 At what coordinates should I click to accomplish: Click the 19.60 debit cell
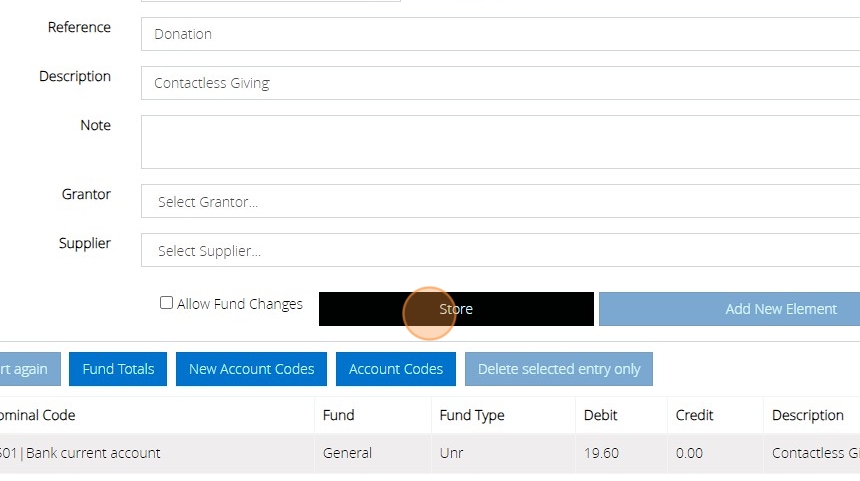tap(601, 453)
